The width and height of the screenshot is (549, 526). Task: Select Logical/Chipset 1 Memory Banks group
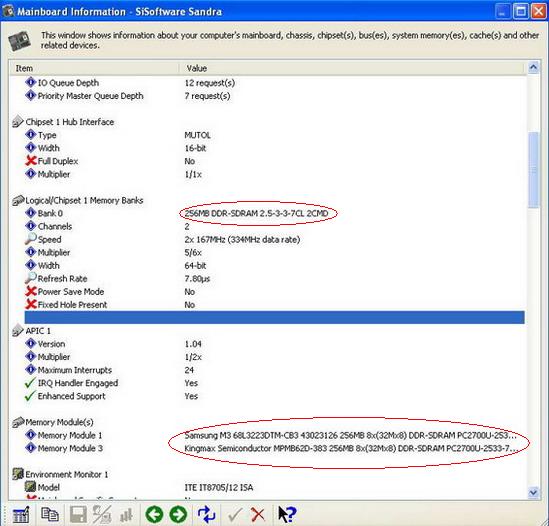coord(84,200)
